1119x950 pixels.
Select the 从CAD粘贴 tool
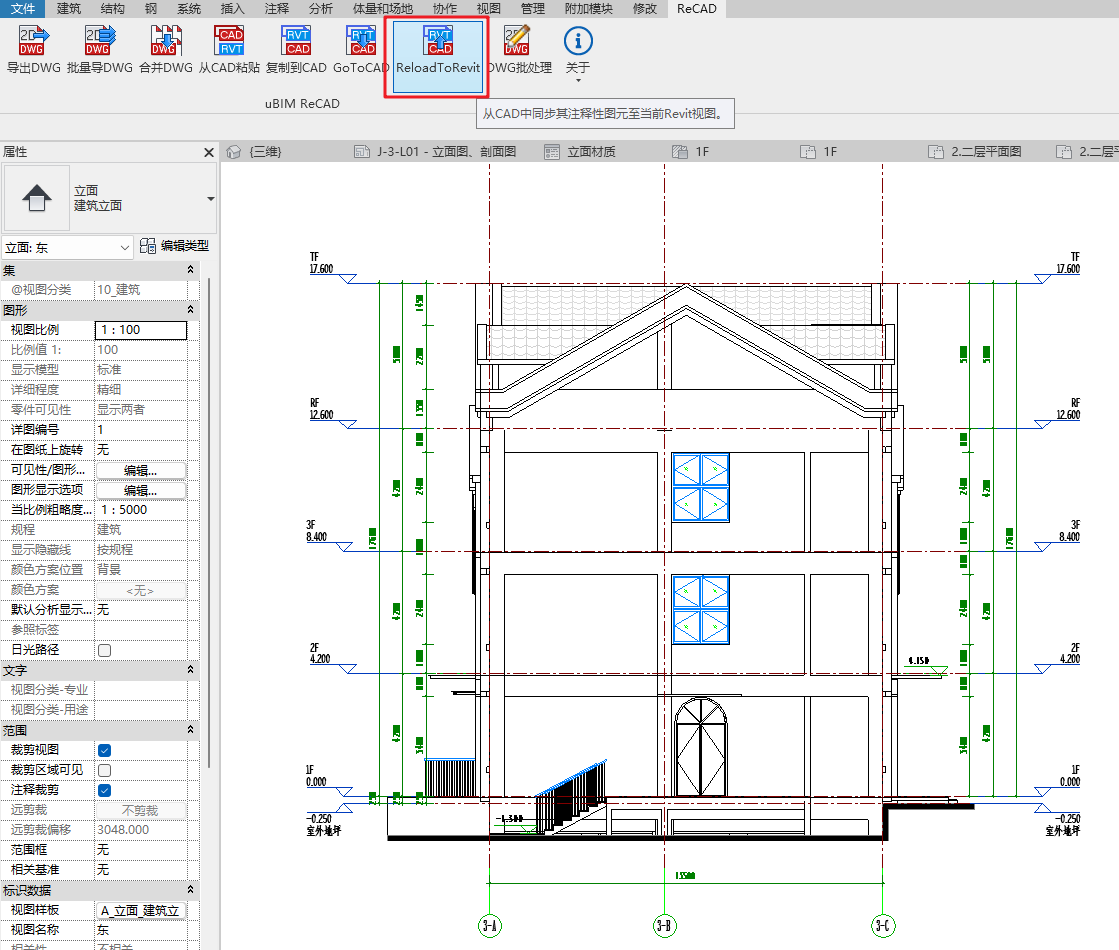(x=228, y=45)
